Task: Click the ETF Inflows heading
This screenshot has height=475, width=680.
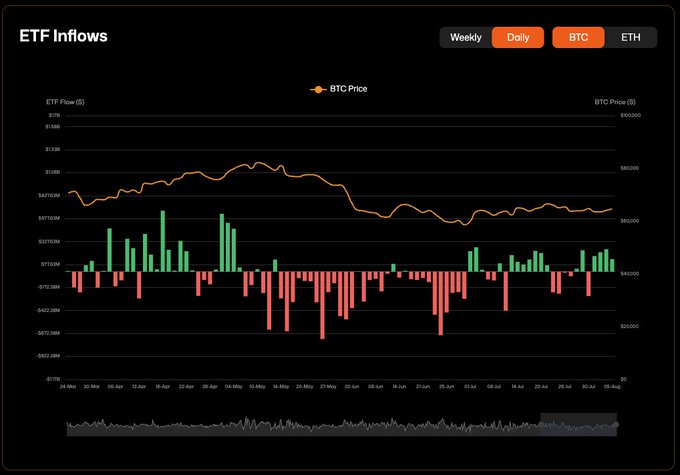Action: pyautogui.click(x=63, y=36)
